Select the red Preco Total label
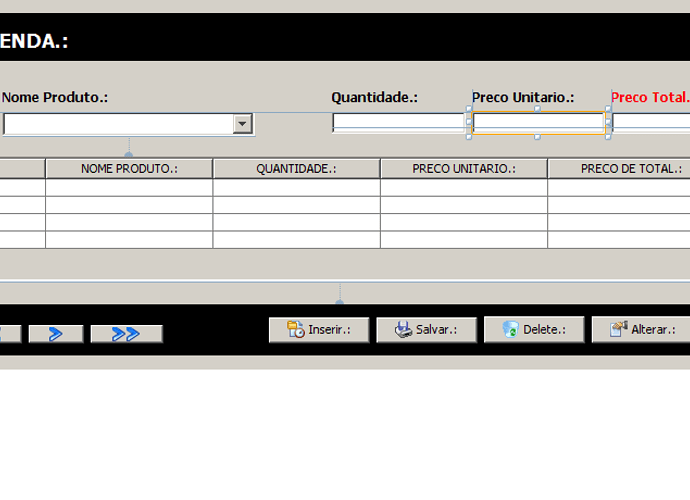This screenshot has height=500, width=690. point(650,97)
